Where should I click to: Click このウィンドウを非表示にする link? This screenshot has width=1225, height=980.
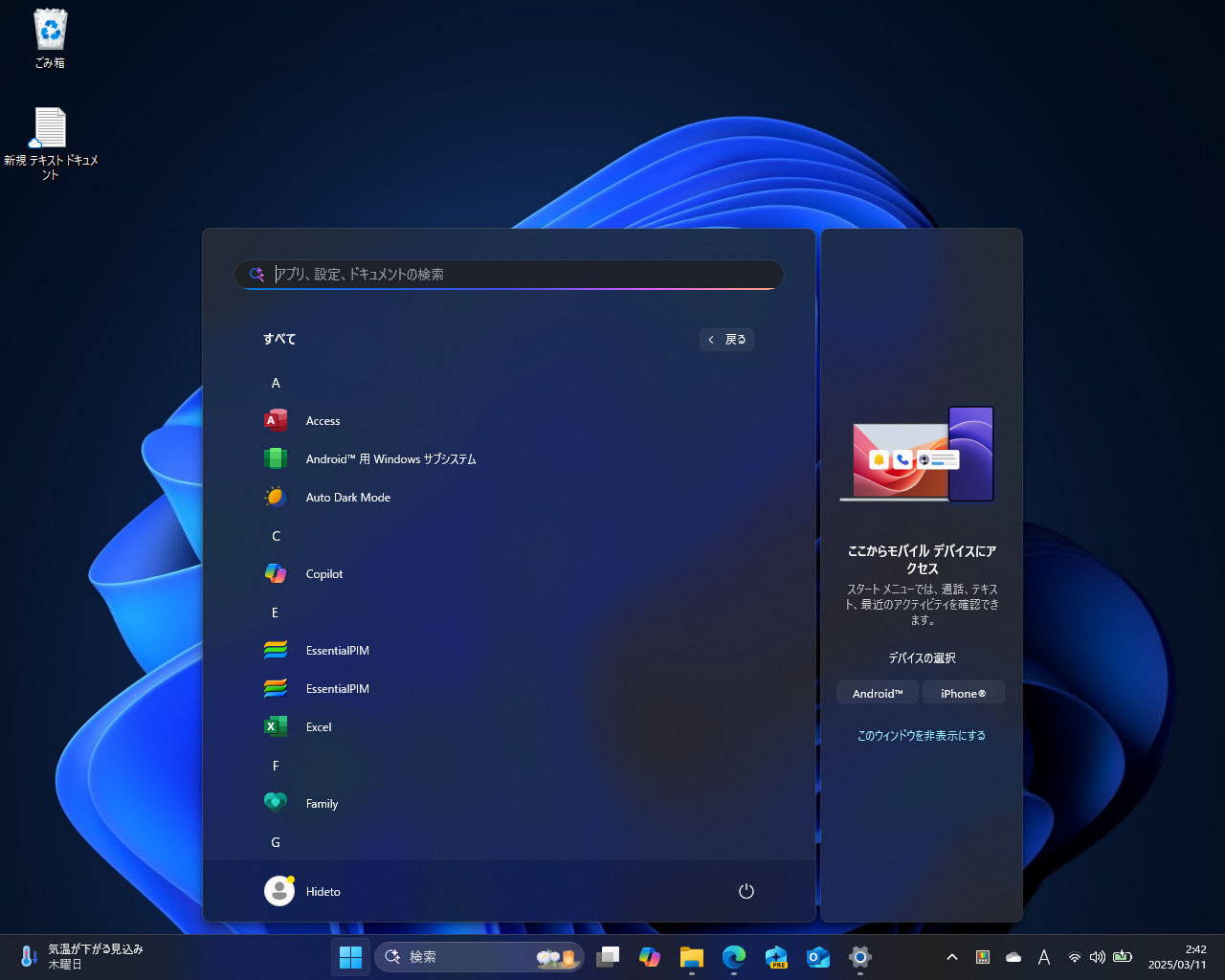(x=922, y=736)
